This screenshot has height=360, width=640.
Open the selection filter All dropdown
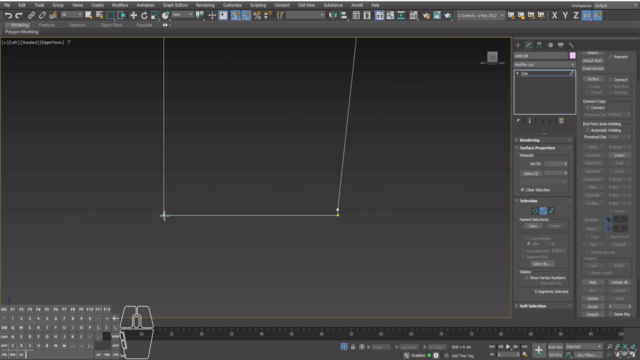(71, 15)
